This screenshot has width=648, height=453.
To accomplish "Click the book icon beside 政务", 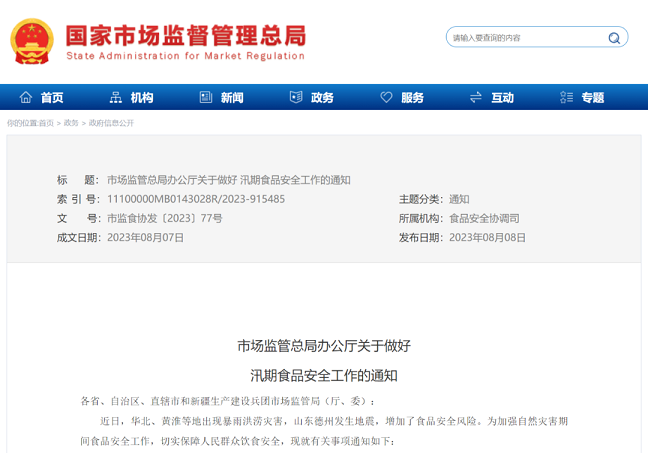I will [296, 97].
